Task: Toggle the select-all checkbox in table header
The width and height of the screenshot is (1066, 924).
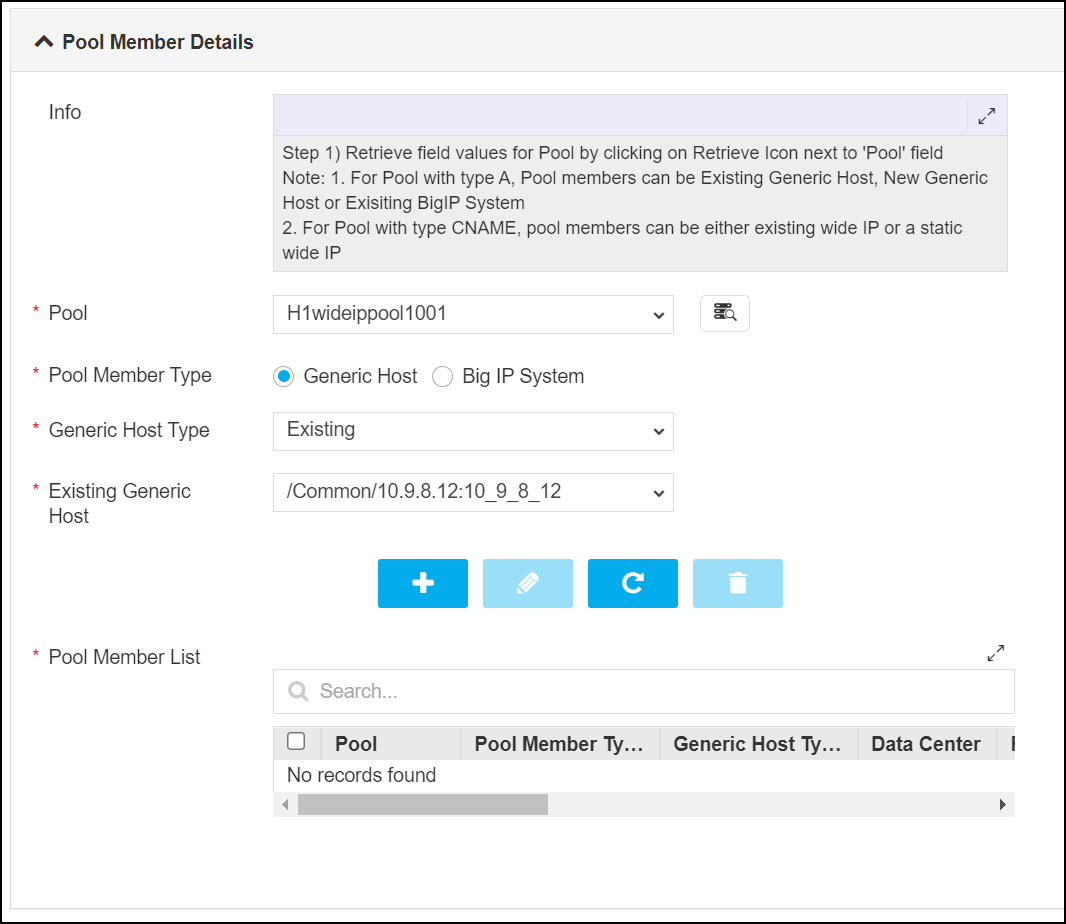Action: (296, 741)
